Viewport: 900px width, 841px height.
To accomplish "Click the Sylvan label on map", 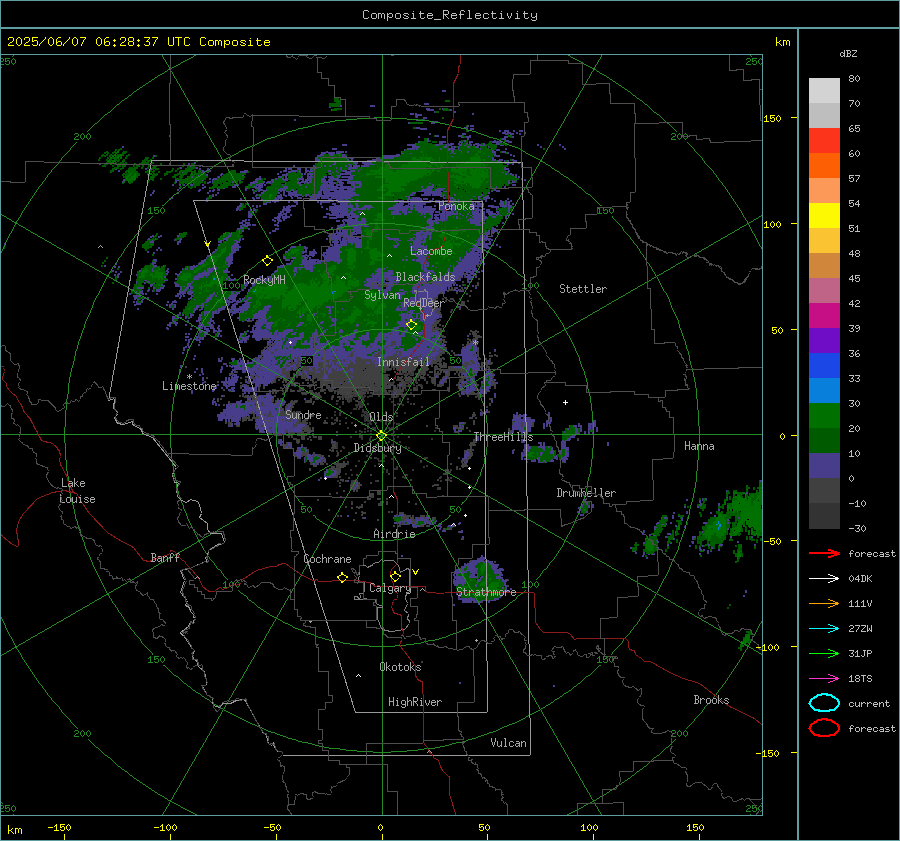I will point(382,295).
